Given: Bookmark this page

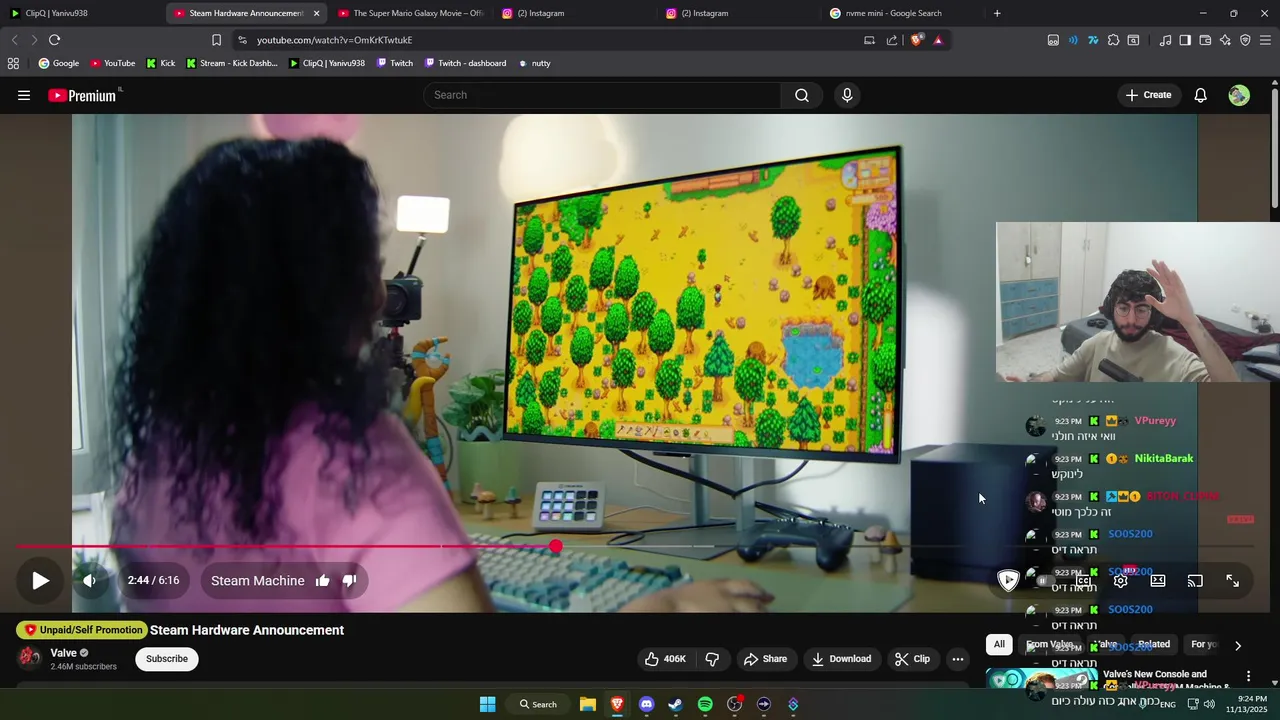Looking at the screenshot, I should (216, 40).
